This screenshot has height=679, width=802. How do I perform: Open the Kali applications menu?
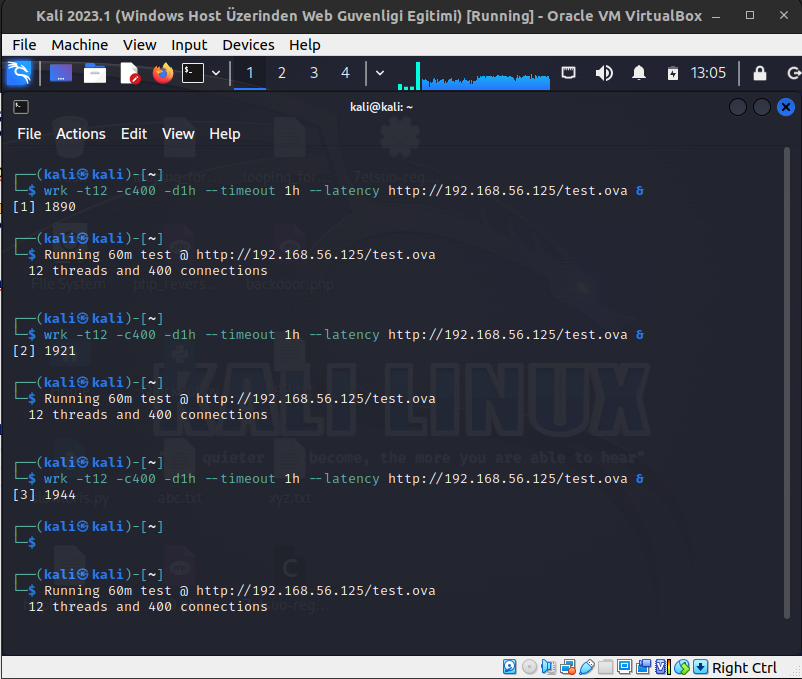19,73
